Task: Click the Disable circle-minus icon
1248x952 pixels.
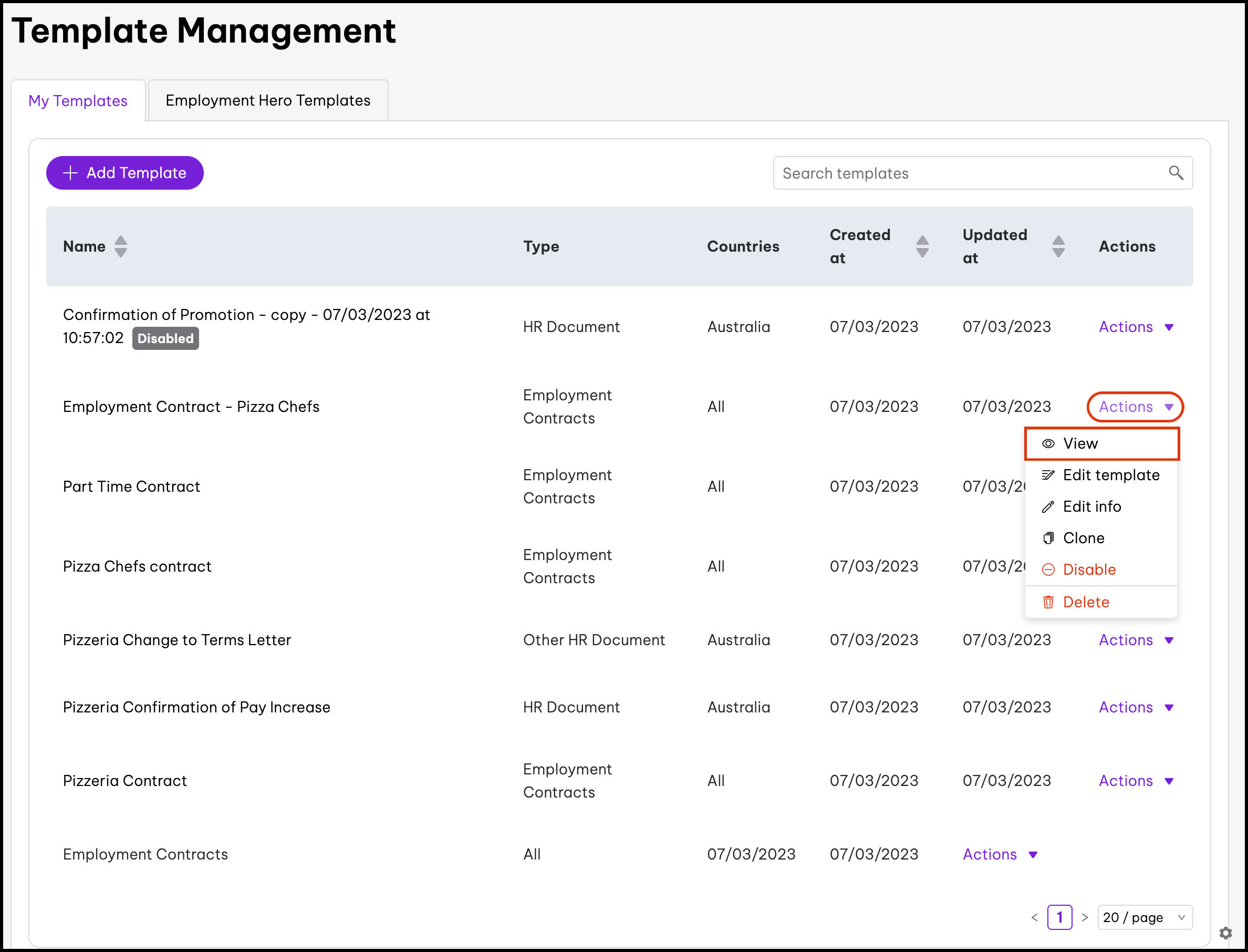Action: (x=1048, y=570)
